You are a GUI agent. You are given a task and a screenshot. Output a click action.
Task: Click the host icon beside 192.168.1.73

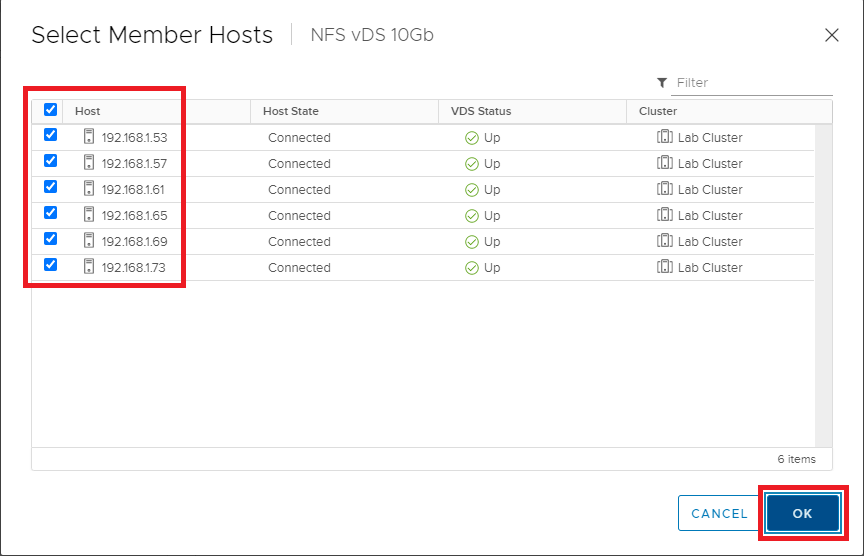[x=89, y=267]
